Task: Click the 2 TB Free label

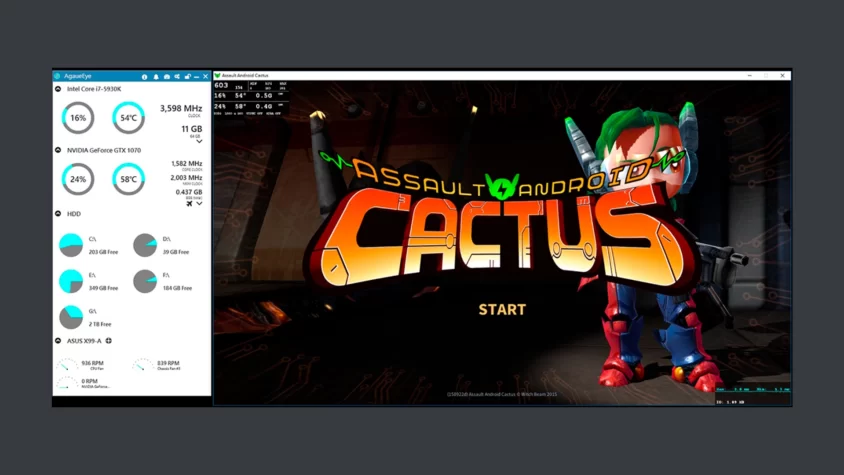Action: [100, 324]
